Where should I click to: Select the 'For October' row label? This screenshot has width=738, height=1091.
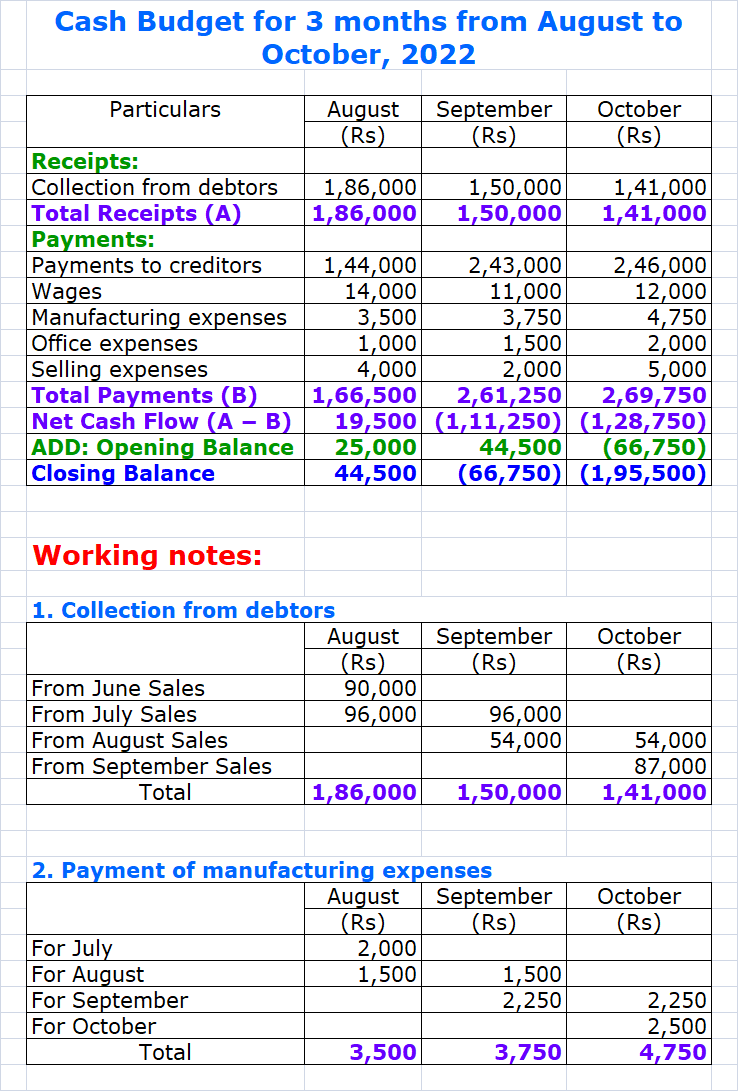coord(94,1026)
